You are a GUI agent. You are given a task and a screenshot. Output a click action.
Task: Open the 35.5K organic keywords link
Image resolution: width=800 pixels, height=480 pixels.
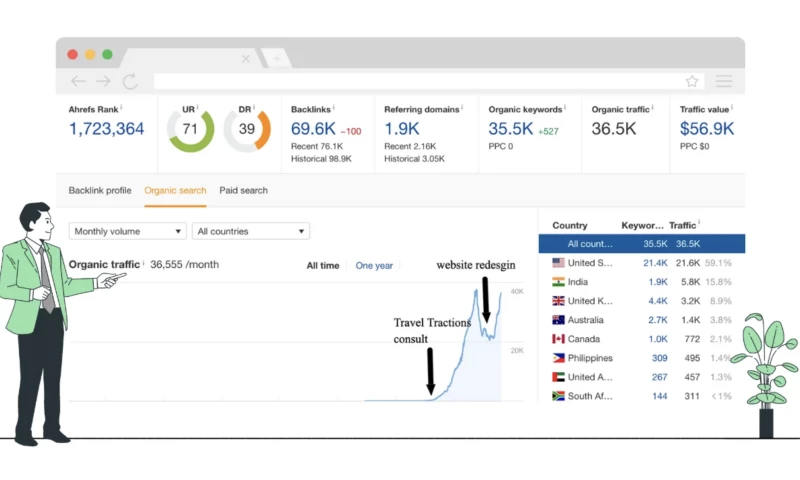(x=510, y=129)
